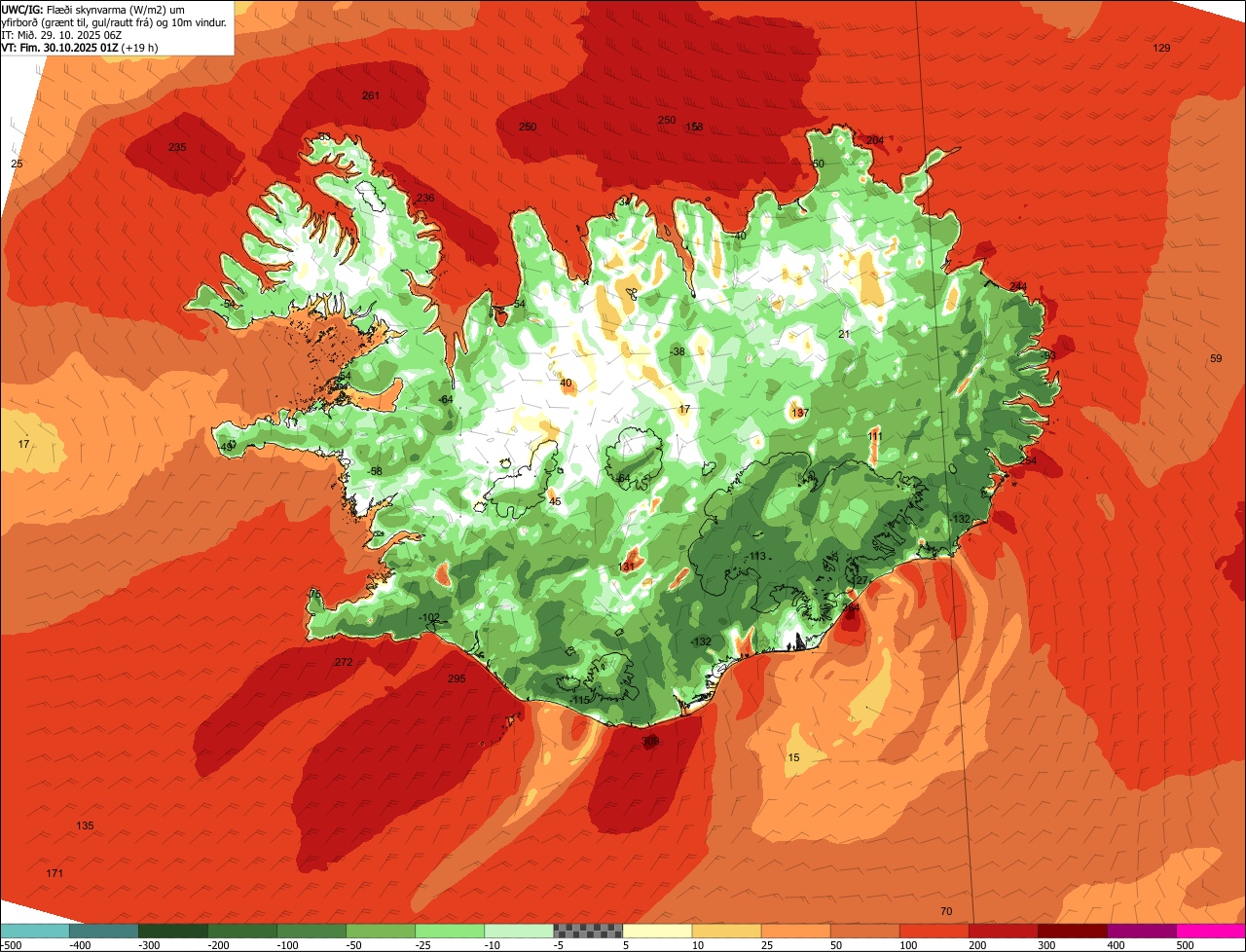Viewport: 1246px width, 952px height.
Task: Click the legend swatch between 10 and 25
Action: click(726, 931)
